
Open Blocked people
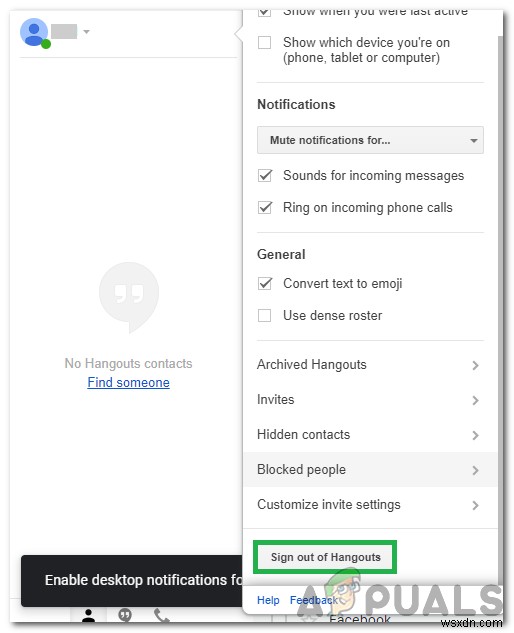pyautogui.click(x=369, y=470)
